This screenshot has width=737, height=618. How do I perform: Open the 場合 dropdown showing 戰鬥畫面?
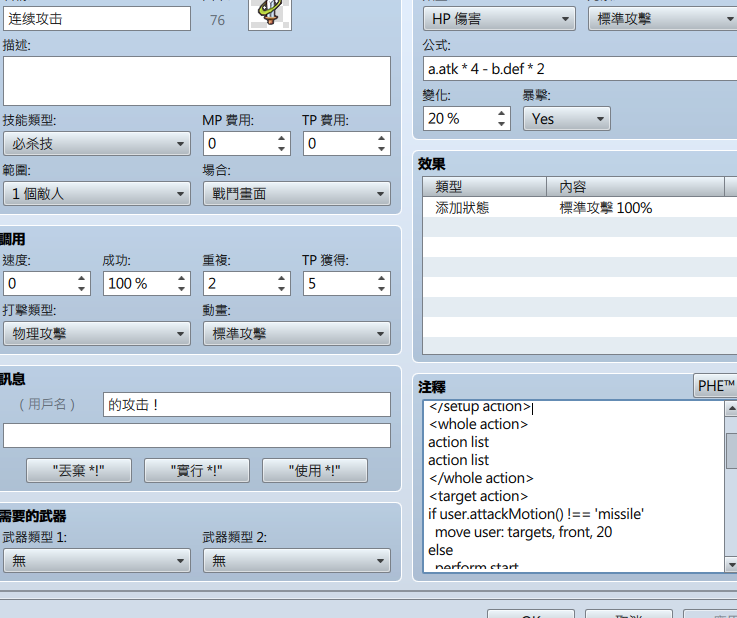tap(297, 194)
